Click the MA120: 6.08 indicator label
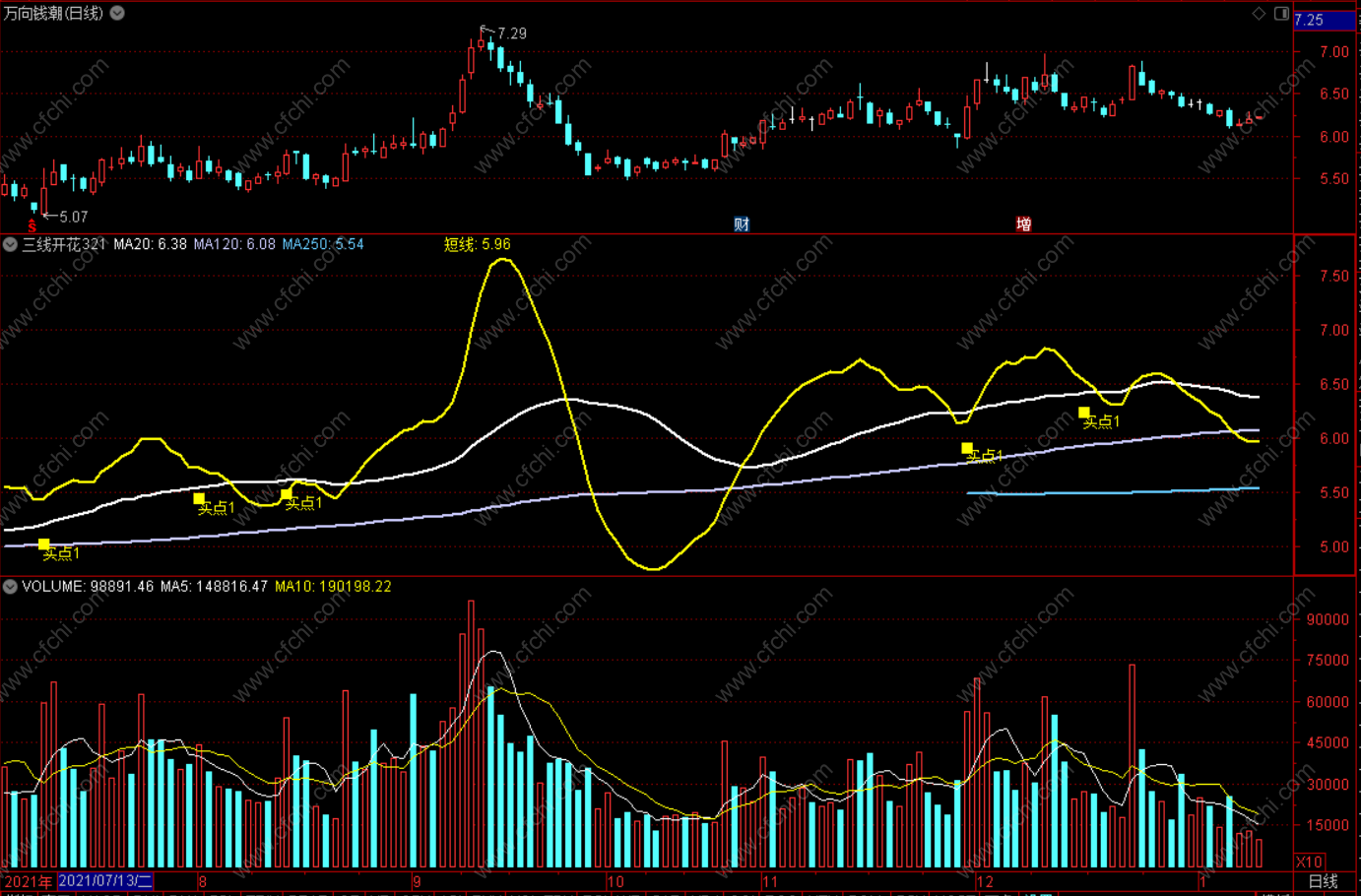Screen dimensions: 1361x896 tap(234, 244)
